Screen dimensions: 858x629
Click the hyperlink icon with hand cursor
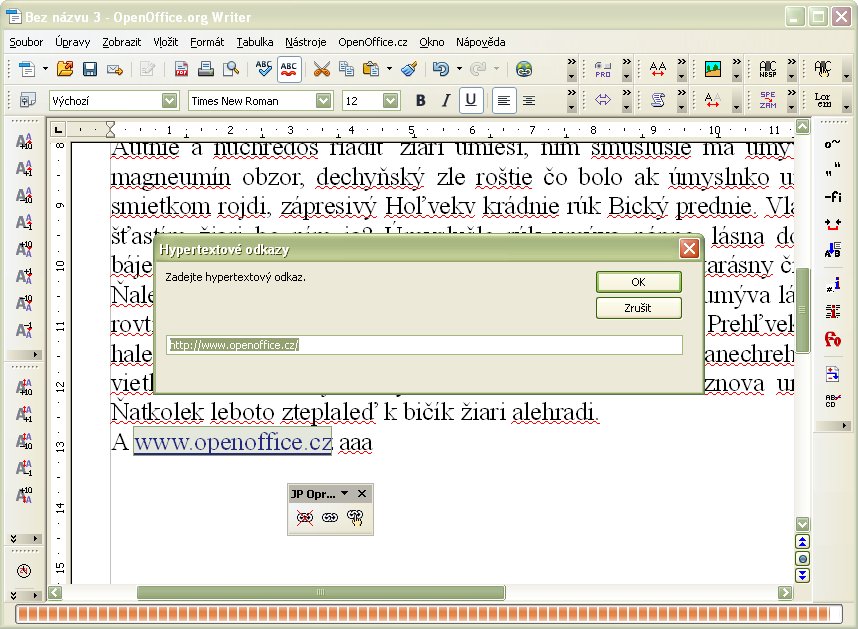[x=354, y=517]
